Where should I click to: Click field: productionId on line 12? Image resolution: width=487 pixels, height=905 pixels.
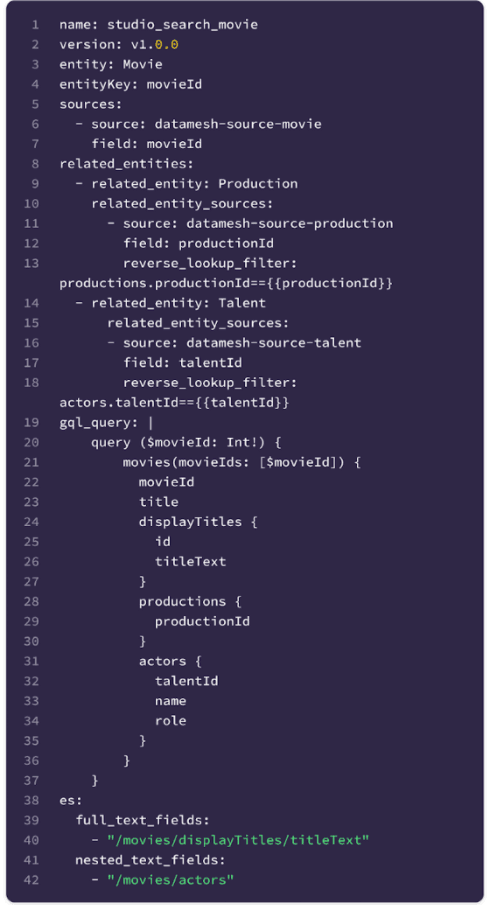tap(198, 243)
